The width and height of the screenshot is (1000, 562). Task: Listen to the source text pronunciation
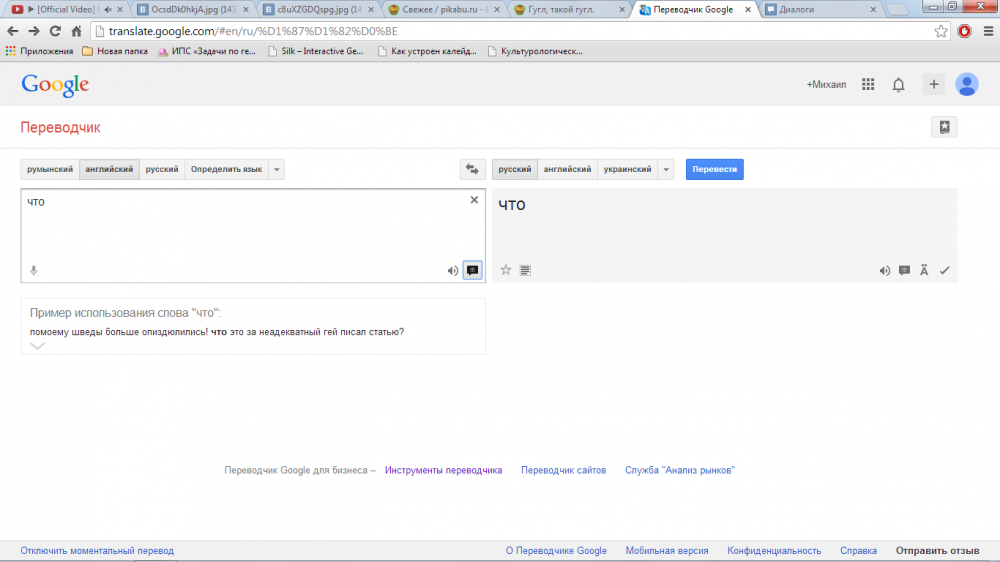[x=452, y=270]
